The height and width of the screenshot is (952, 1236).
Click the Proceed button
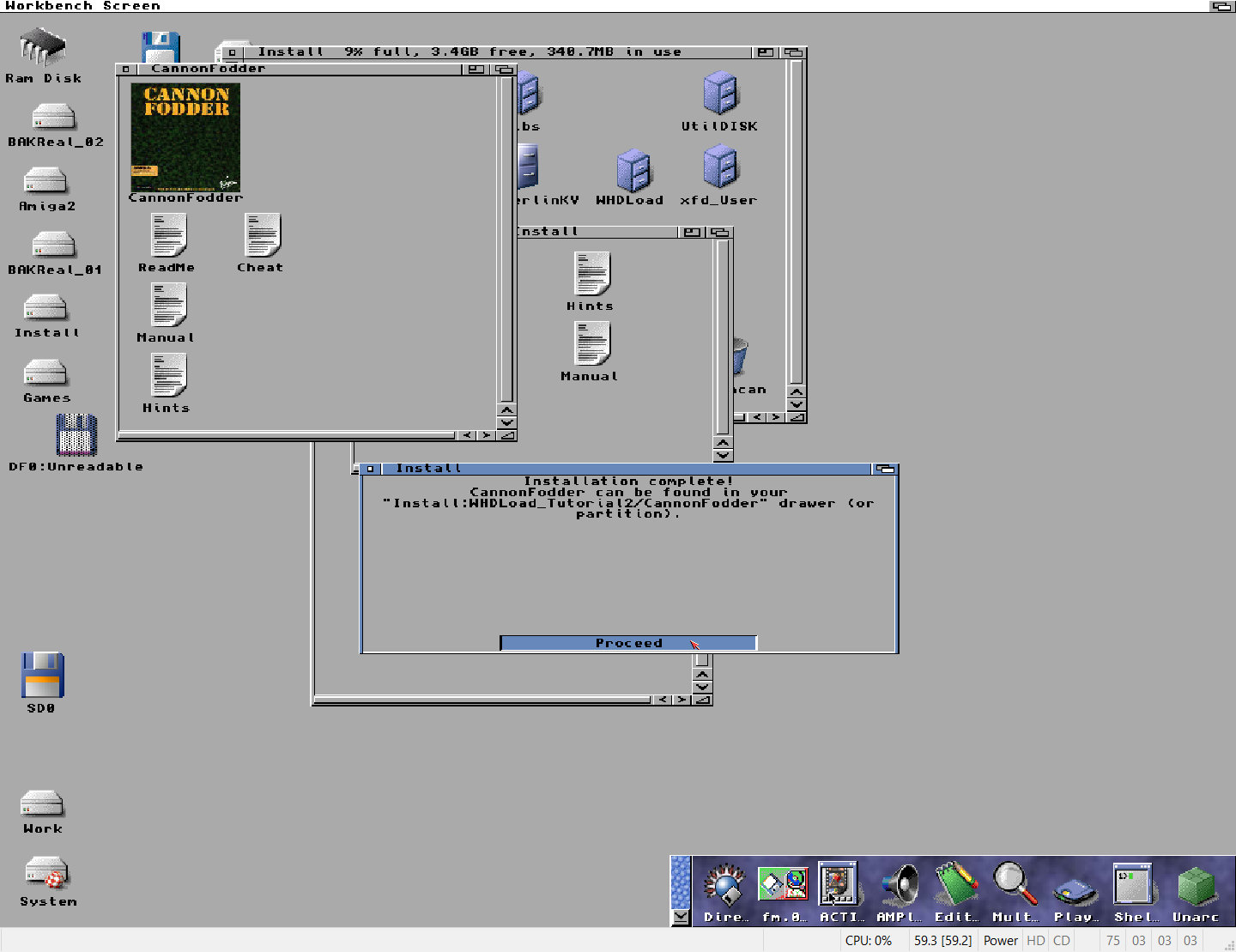628,643
